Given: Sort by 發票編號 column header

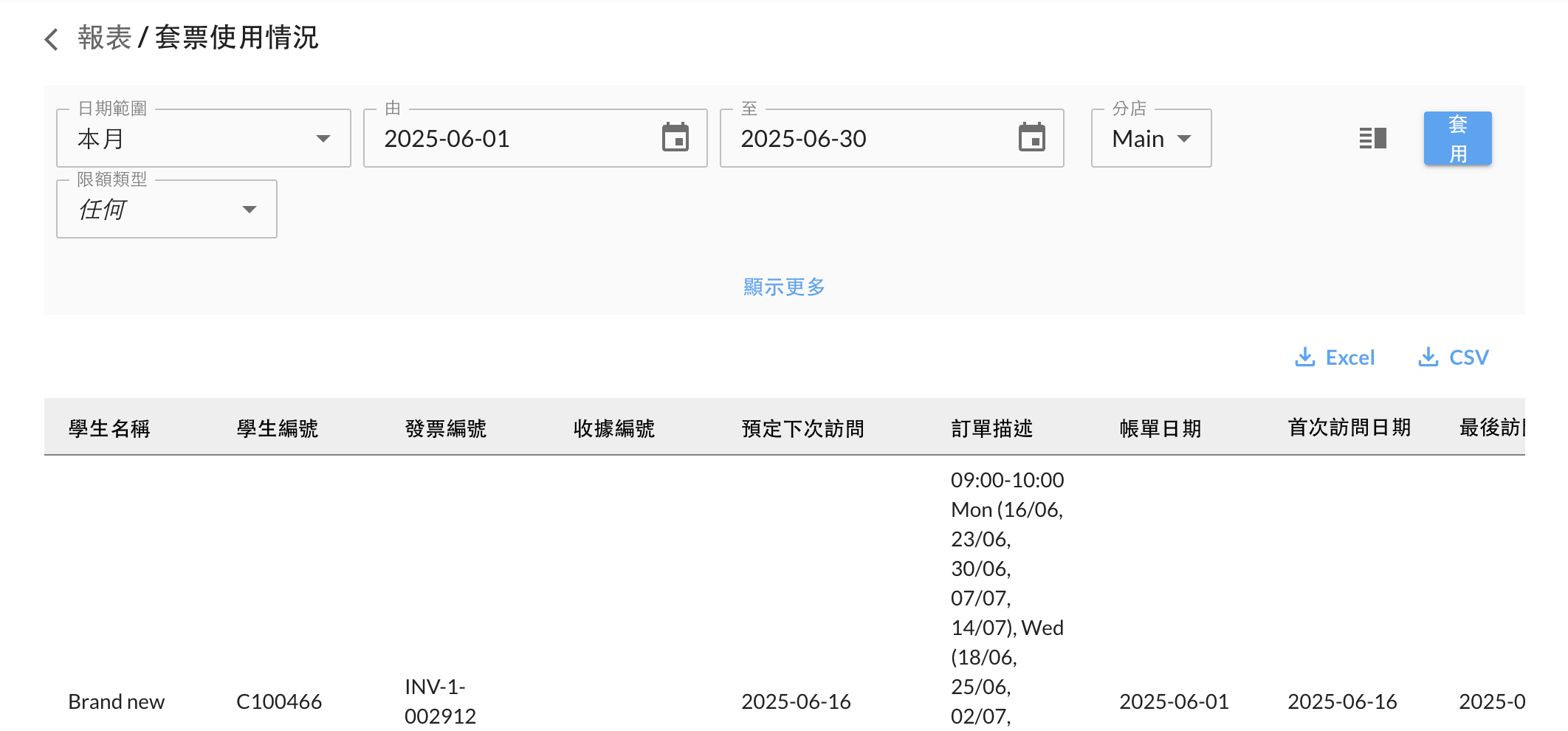Looking at the screenshot, I should click(446, 428).
